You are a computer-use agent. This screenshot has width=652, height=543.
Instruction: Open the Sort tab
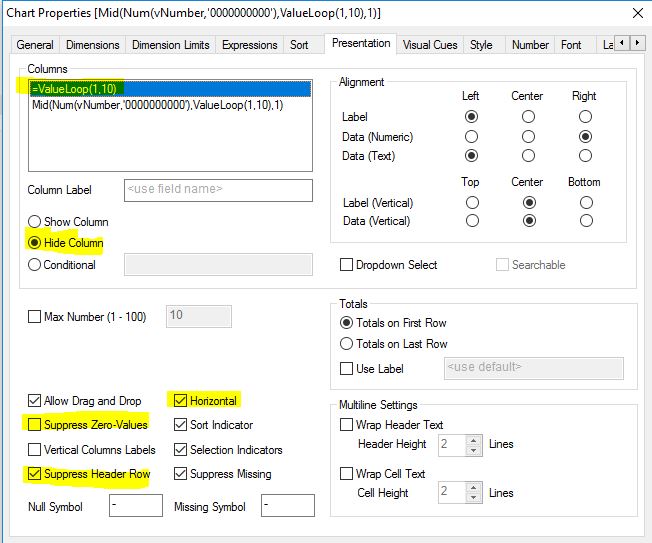click(x=299, y=45)
